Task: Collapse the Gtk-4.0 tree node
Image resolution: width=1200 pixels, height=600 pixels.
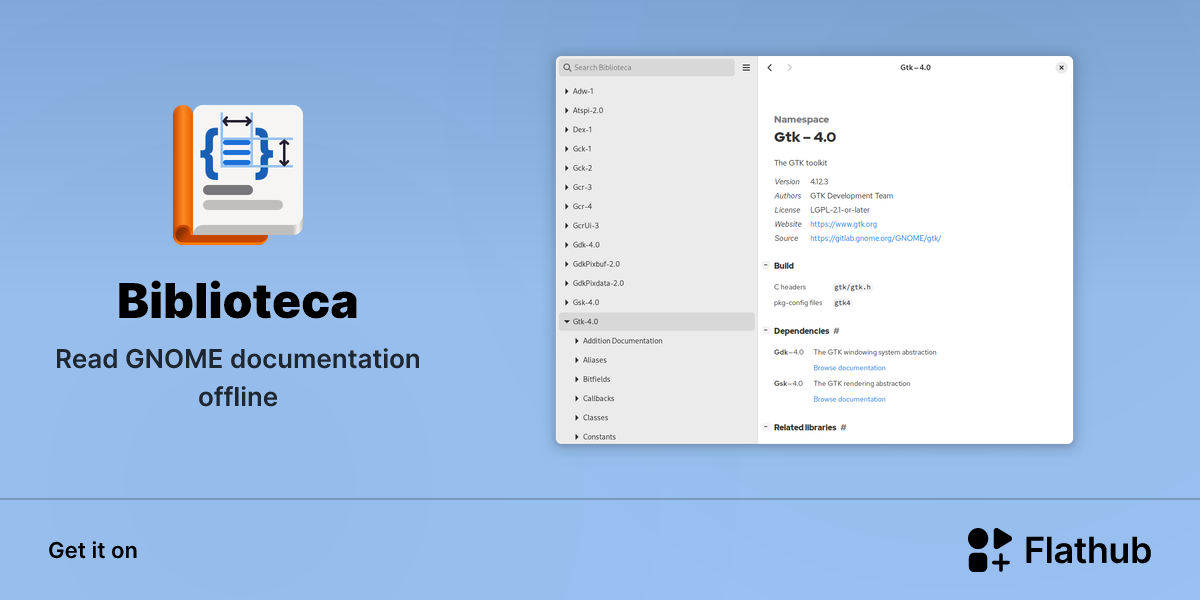Action: [566, 322]
